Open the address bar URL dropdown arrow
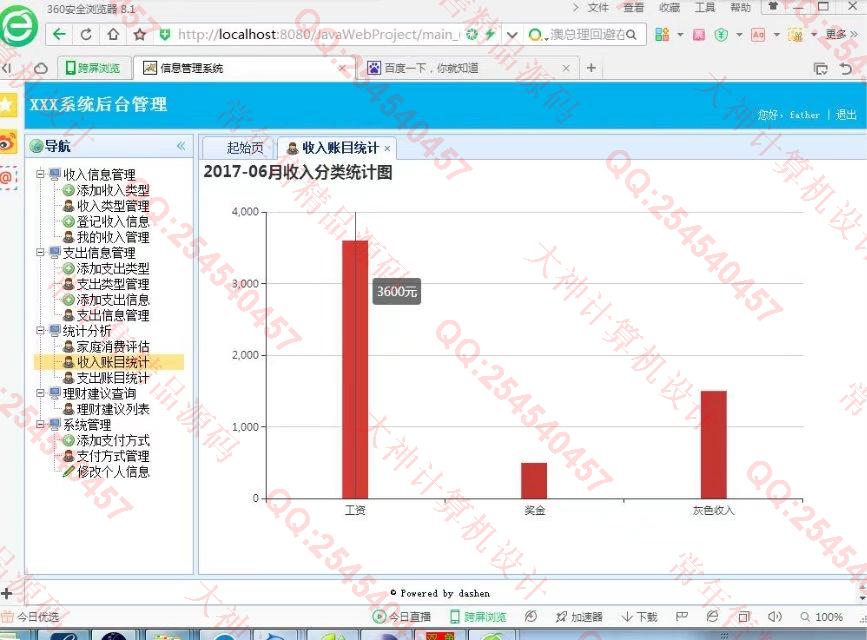Image resolution: width=867 pixels, height=640 pixels. [512, 34]
